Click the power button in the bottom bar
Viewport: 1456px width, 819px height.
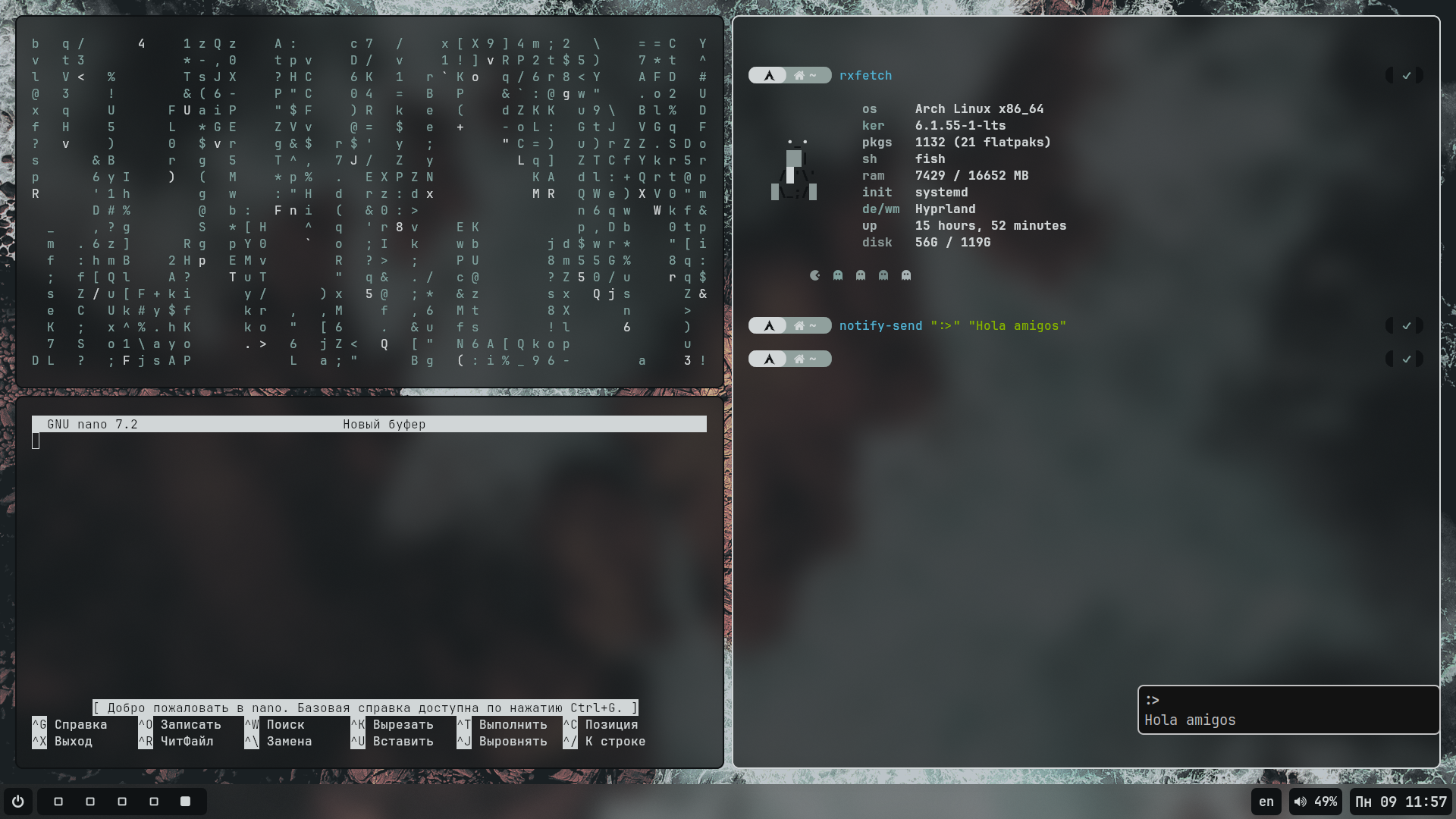[18, 802]
